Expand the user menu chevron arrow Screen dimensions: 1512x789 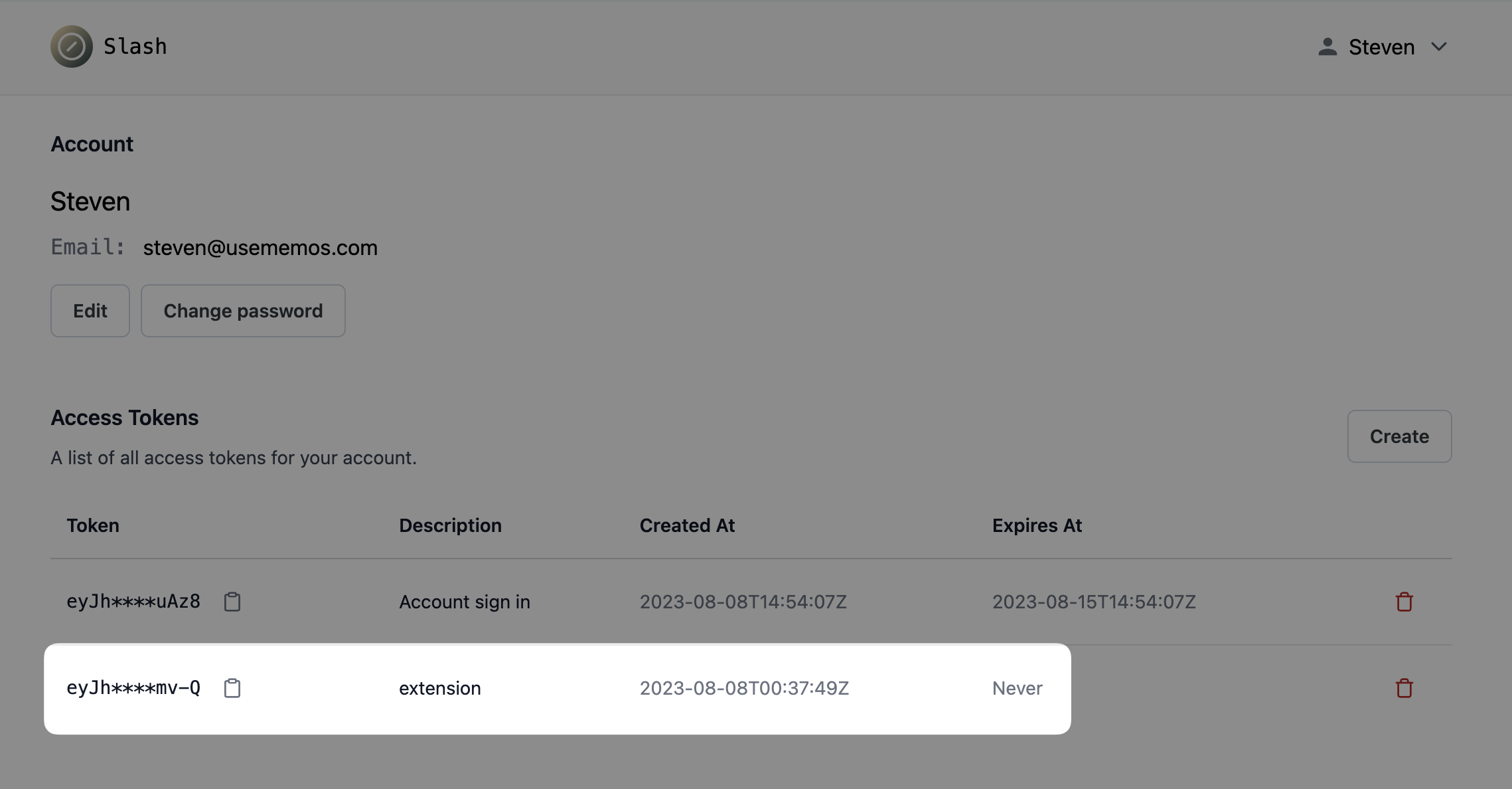[1439, 46]
